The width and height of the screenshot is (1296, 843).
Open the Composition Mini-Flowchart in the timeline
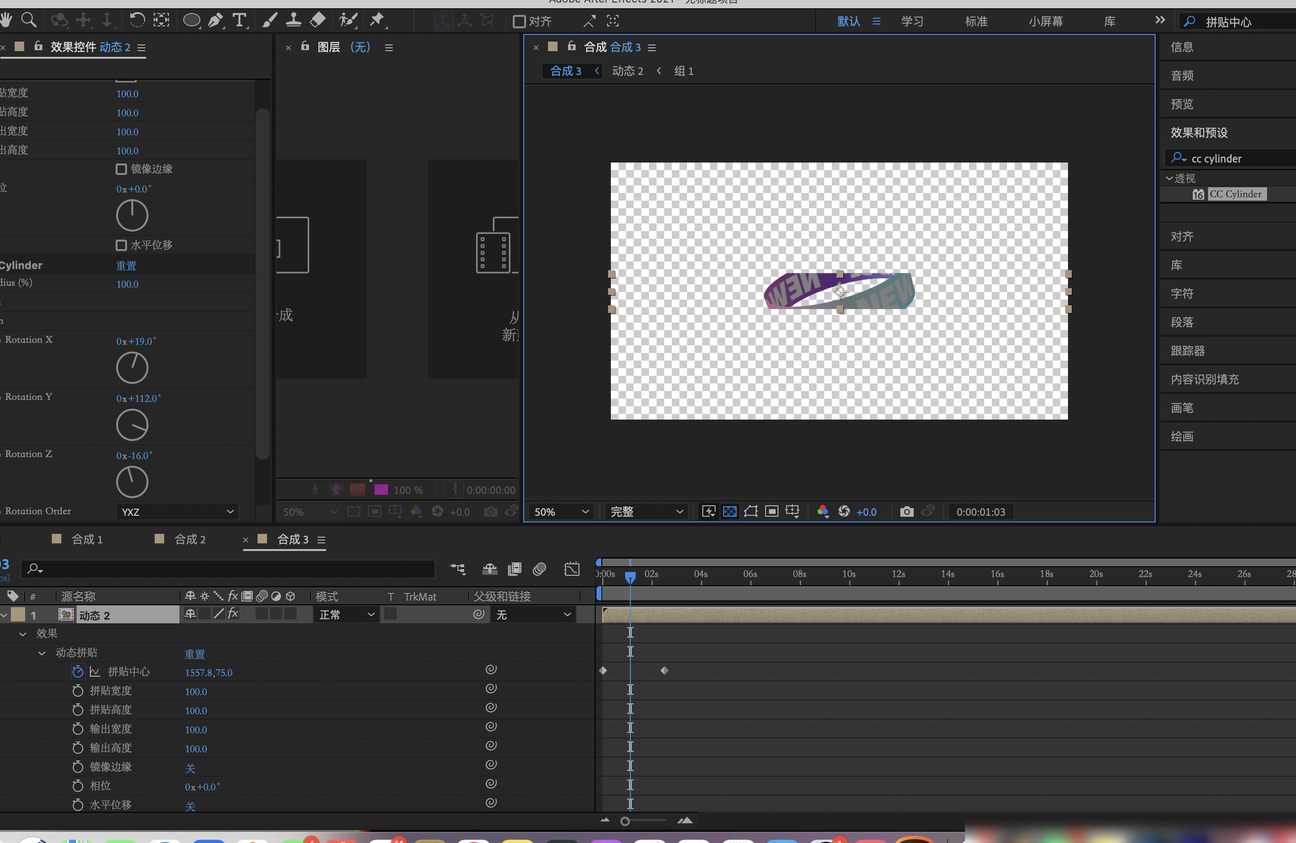tap(458, 569)
